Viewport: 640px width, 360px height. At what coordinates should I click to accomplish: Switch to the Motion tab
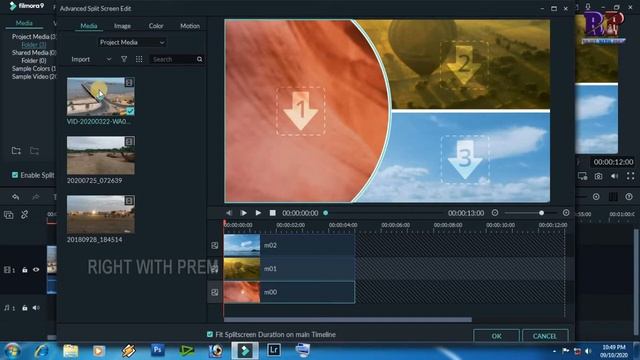coord(190,26)
